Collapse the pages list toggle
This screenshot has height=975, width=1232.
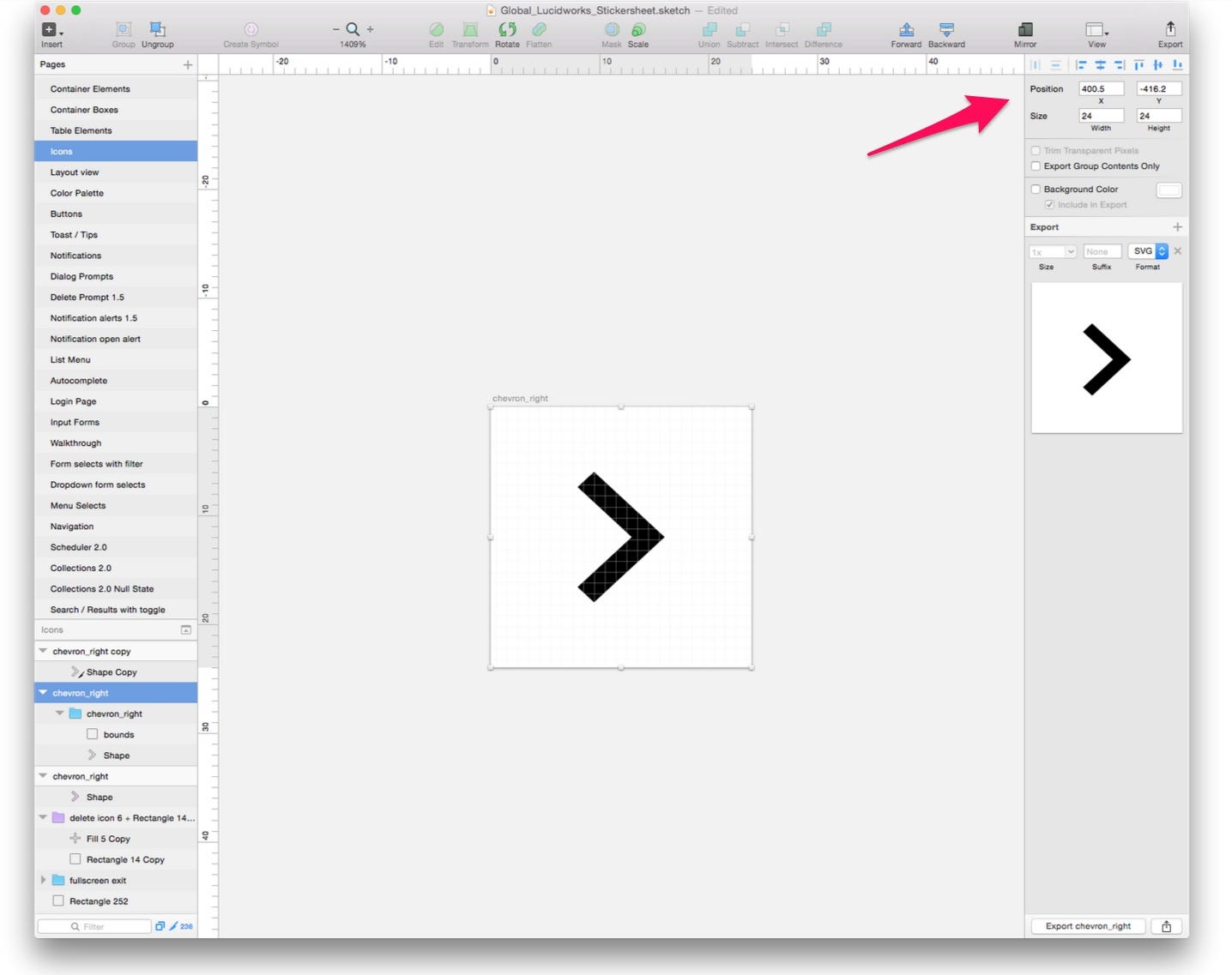coord(186,630)
